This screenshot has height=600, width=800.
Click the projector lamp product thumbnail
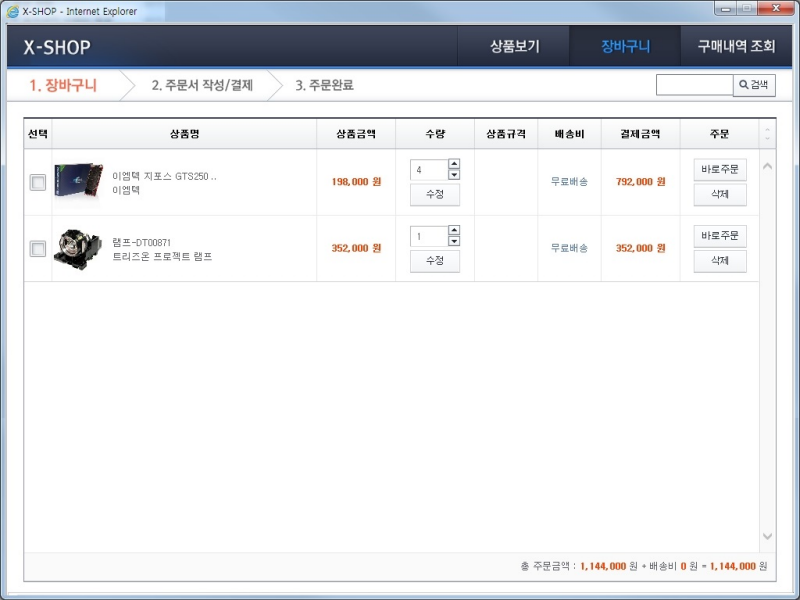(78, 248)
